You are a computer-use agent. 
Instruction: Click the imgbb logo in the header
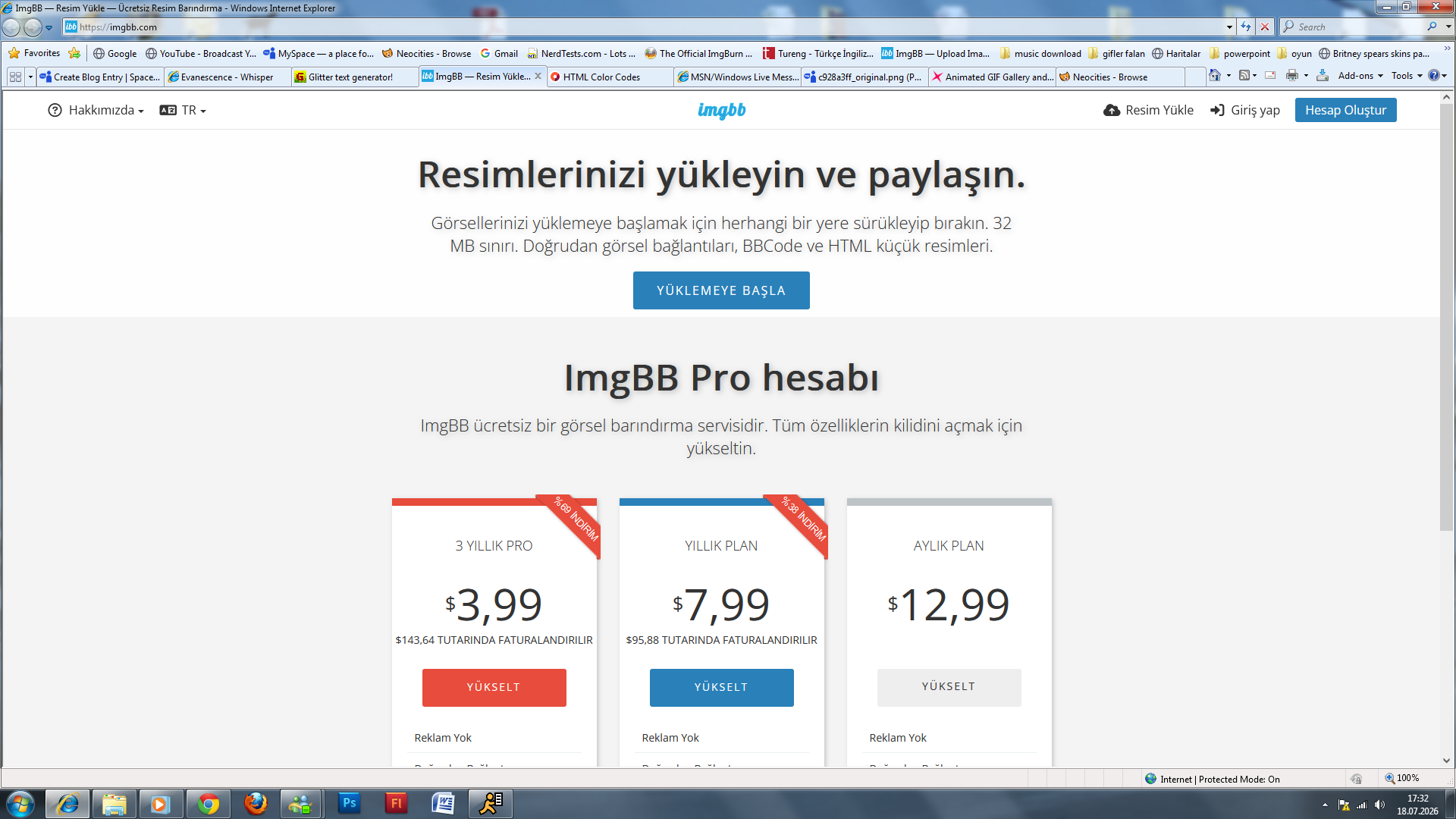(721, 110)
